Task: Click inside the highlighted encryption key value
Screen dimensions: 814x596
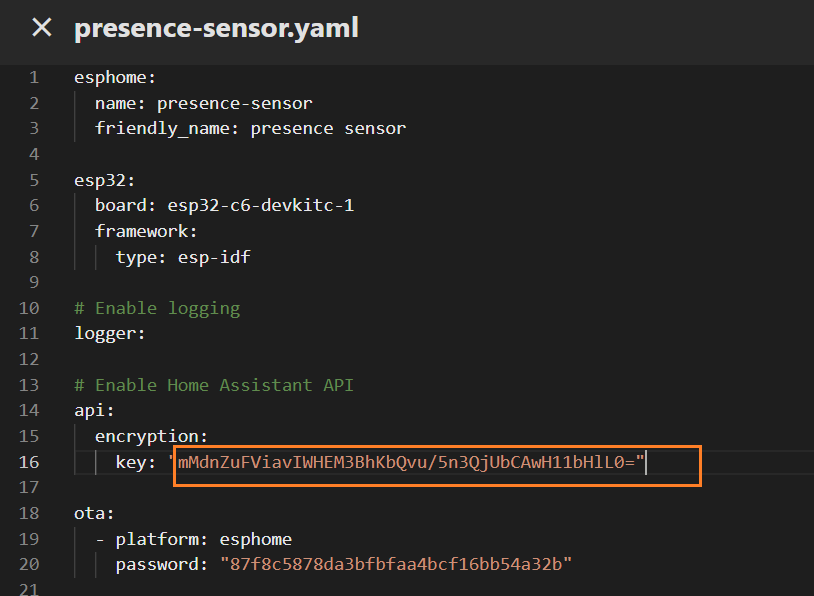Action: (x=410, y=463)
